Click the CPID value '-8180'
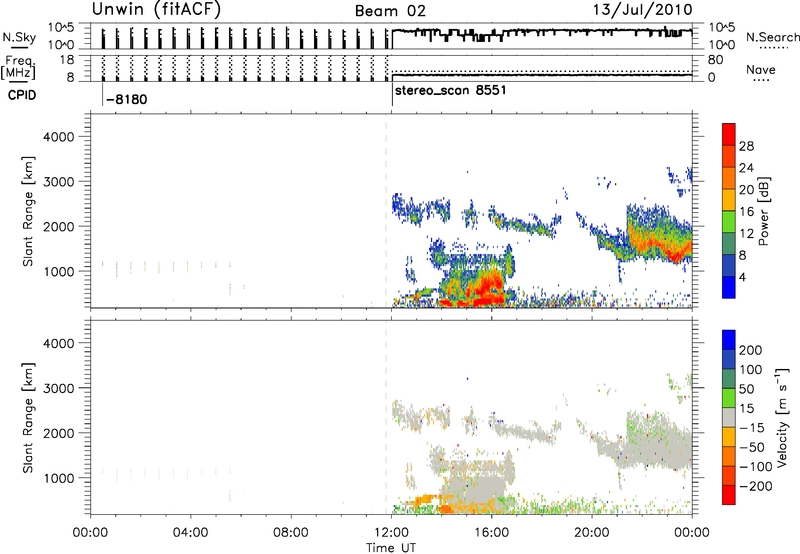 pos(127,99)
